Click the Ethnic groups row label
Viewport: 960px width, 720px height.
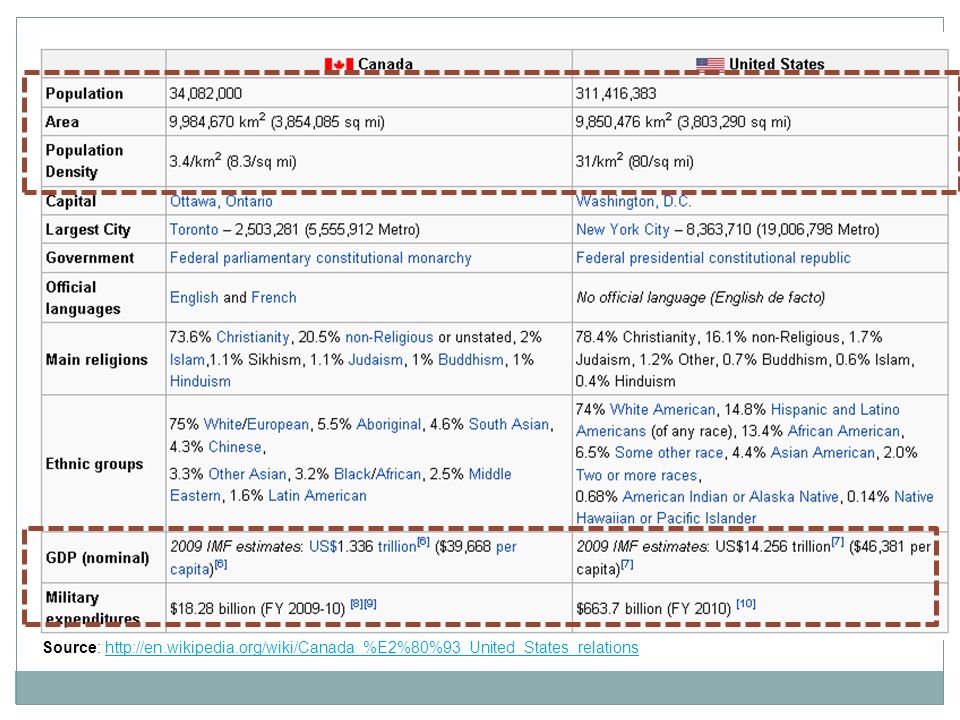coord(94,464)
